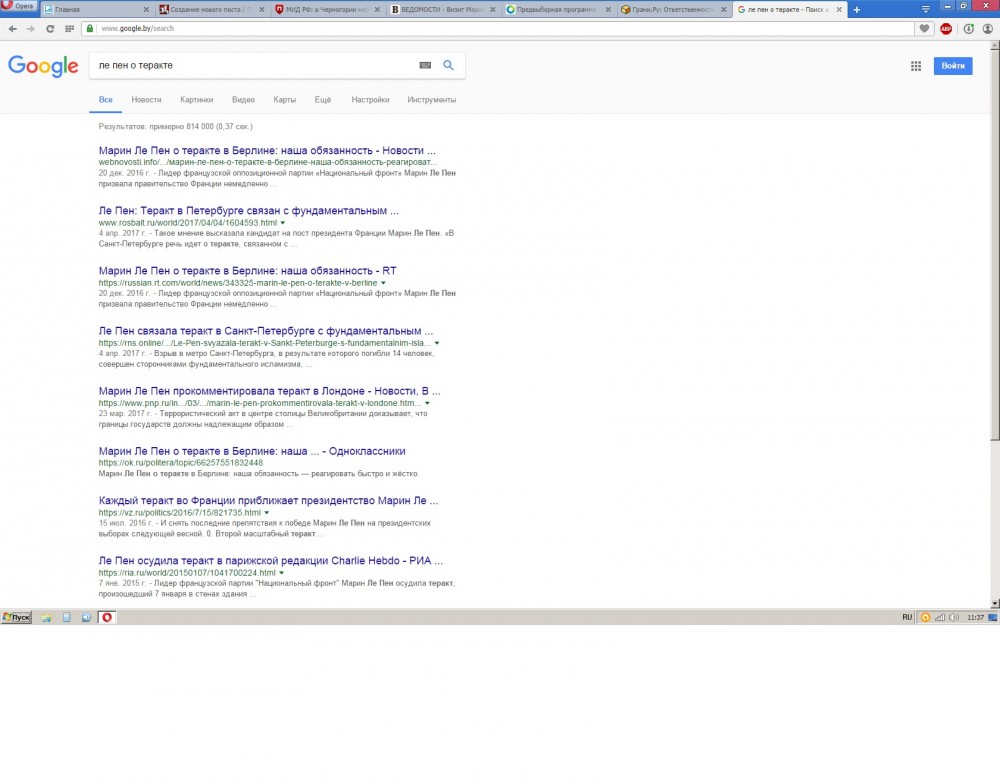Screen dimensions: 1000x781
Task: Click the scrollbar down arrow
Action: click(995, 603)
